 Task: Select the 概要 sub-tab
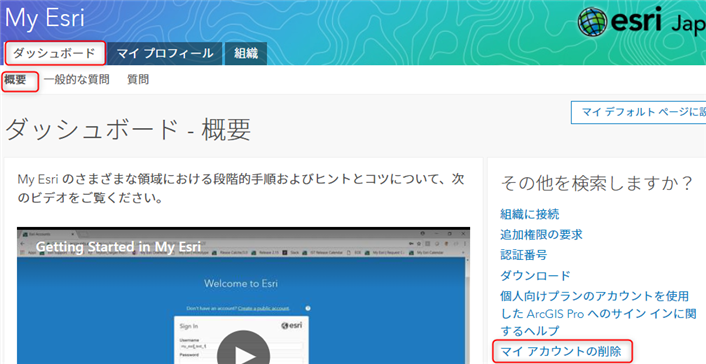click(16, 80)
